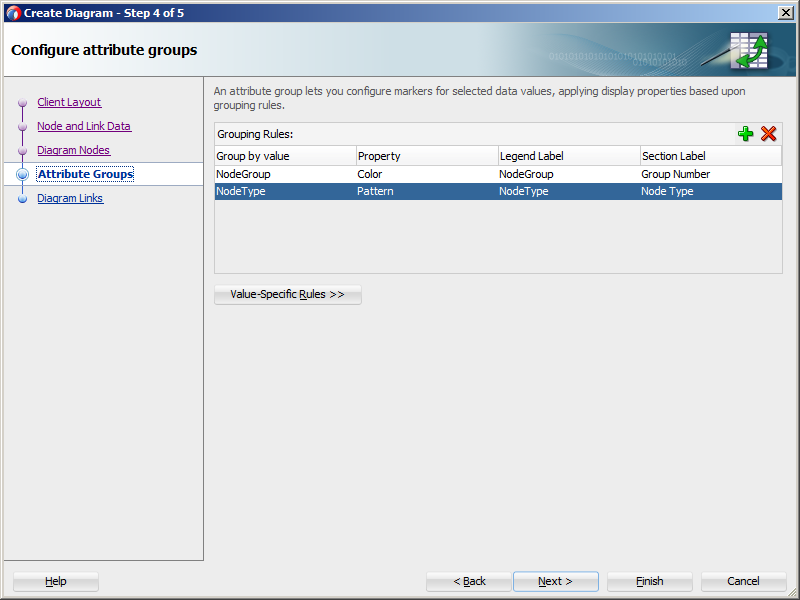Select the NodeType group-by cell

[285, 191]
